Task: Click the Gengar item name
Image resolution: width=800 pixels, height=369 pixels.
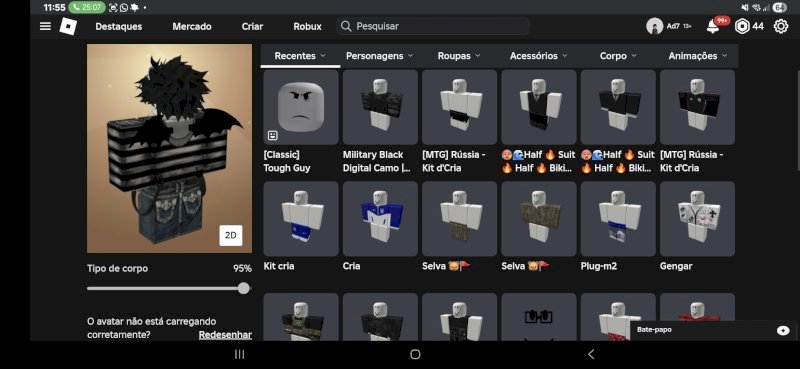Action: (x=676, y=266)
